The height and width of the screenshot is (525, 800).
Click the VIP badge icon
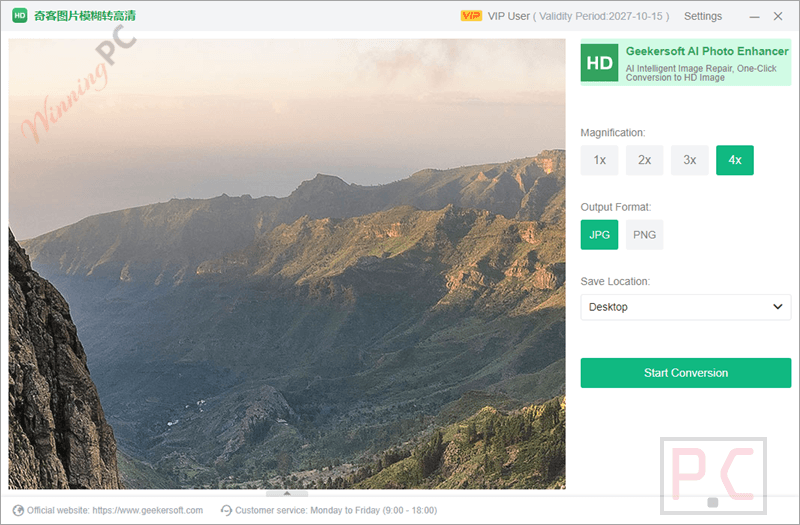(x=471, y=16)
